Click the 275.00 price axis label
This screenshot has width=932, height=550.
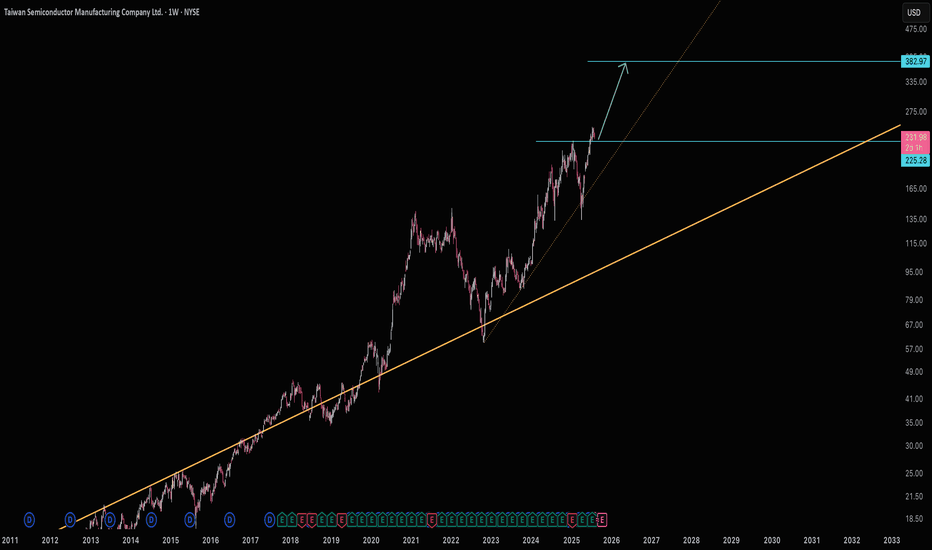pos(916,112)
